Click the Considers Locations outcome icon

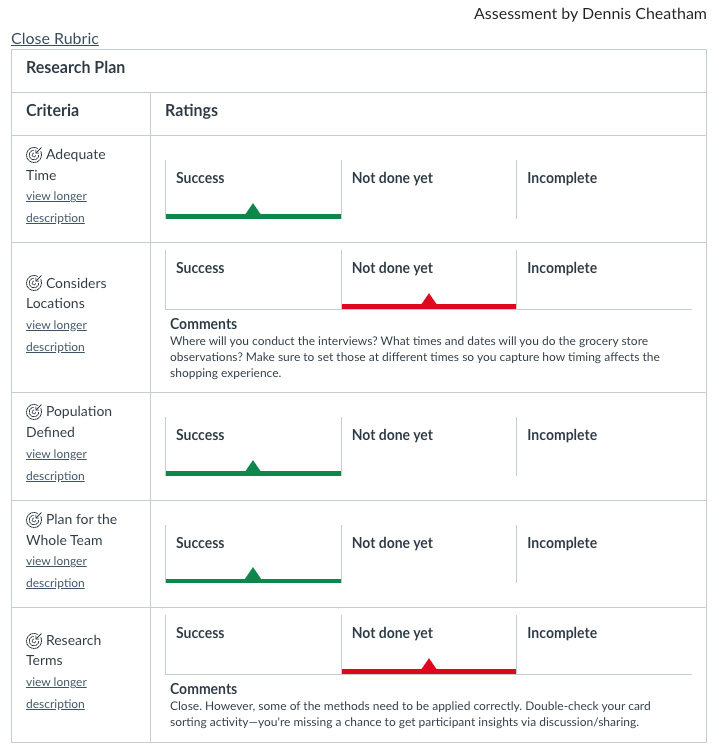click(34, 283)
